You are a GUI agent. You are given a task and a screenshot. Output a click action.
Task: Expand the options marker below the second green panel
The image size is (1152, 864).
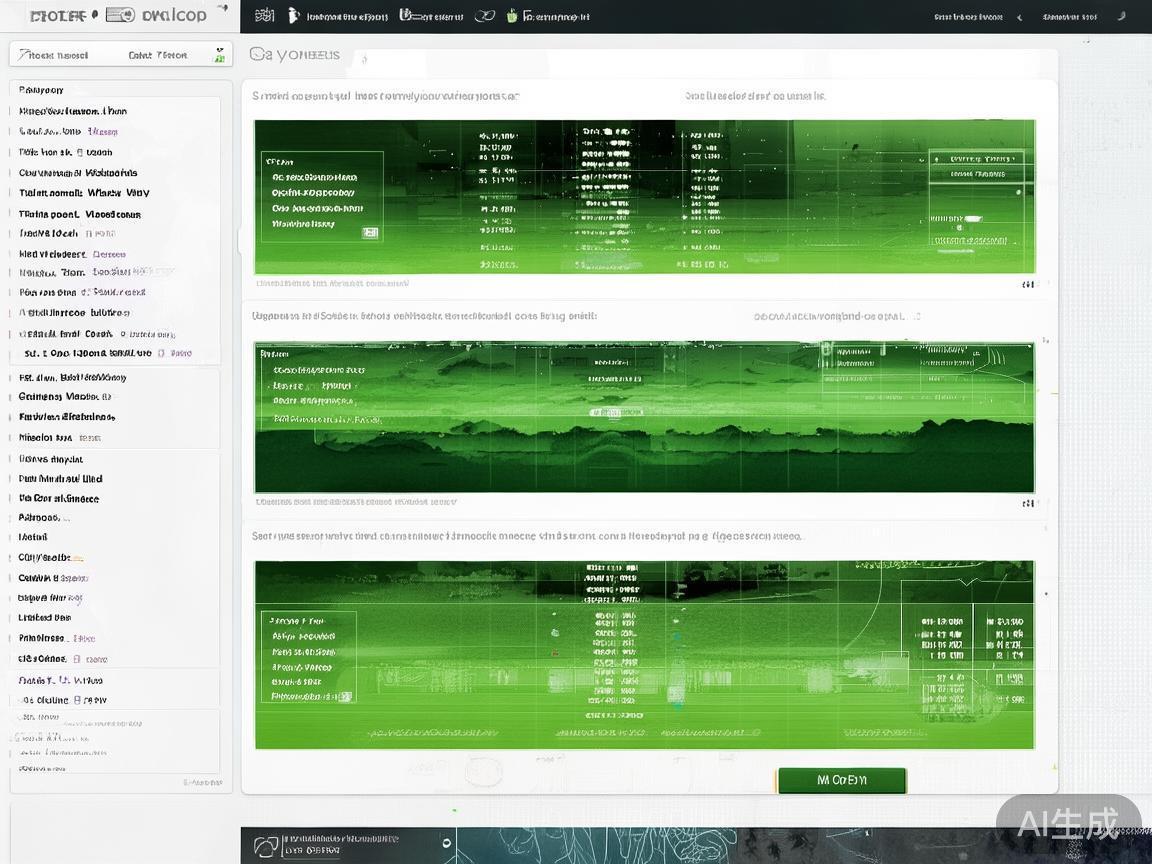1027,503
